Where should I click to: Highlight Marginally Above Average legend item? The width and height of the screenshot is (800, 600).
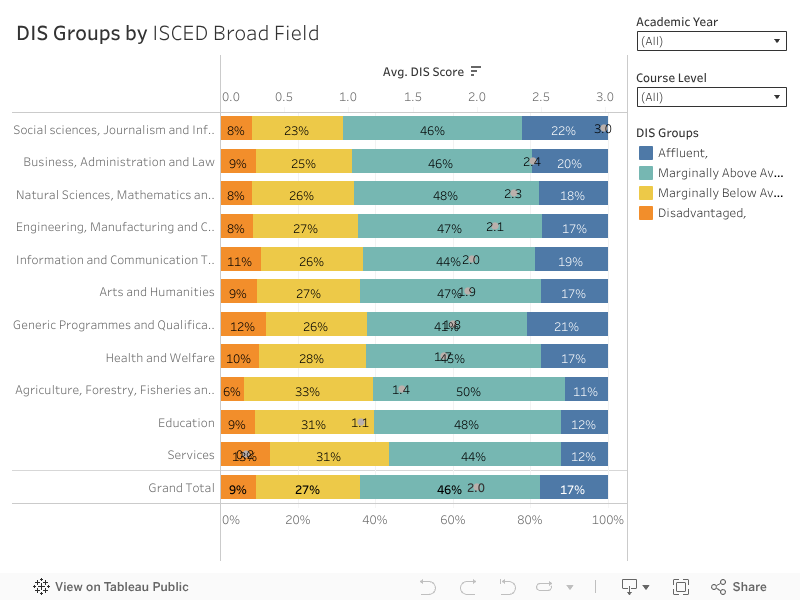tap(720, 173)
